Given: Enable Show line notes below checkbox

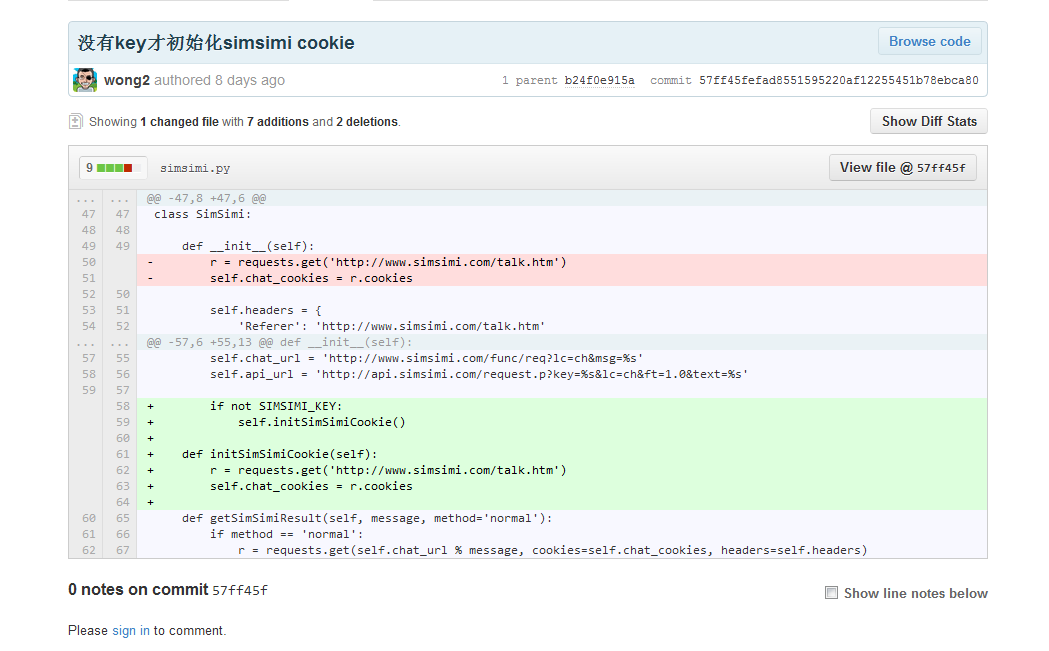Looking at the screenshot, I should click(x=831, y=593).
